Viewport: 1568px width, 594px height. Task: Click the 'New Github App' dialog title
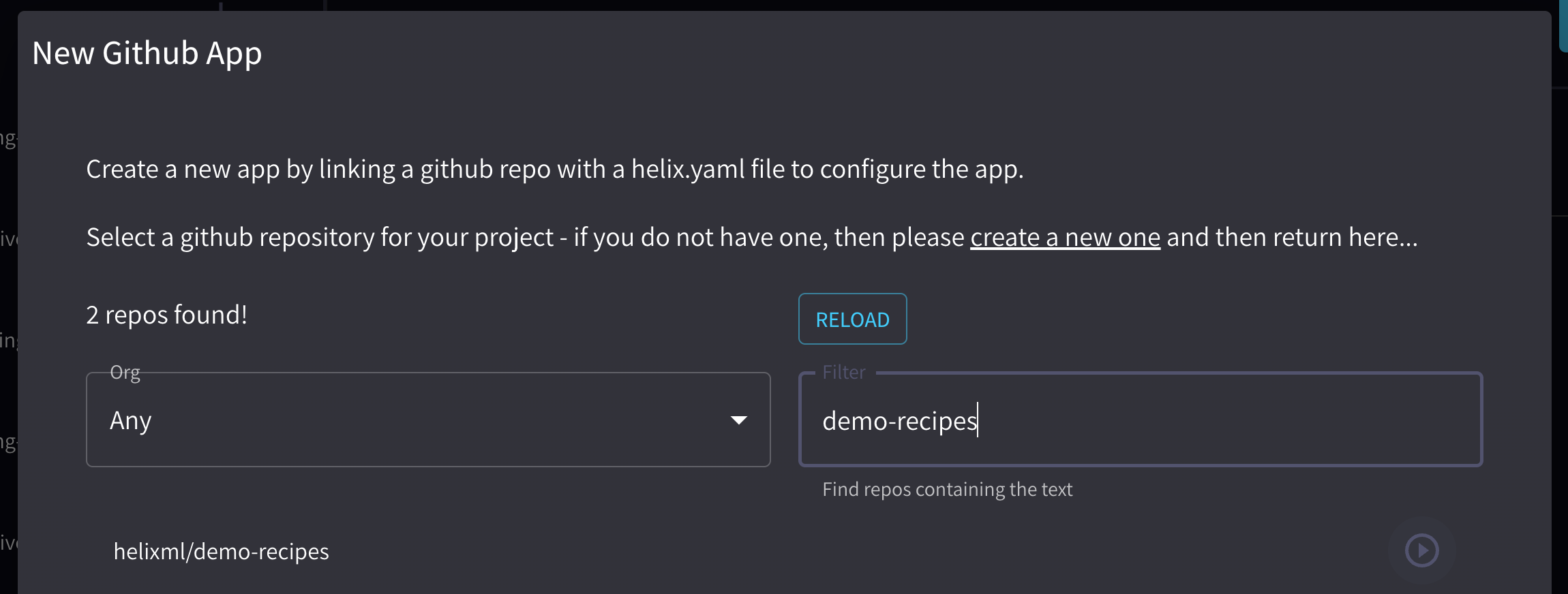147,53
